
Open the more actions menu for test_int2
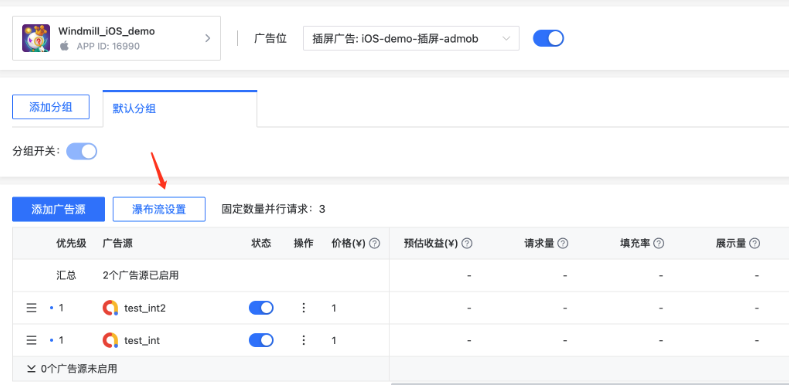[x=303, y=308]
